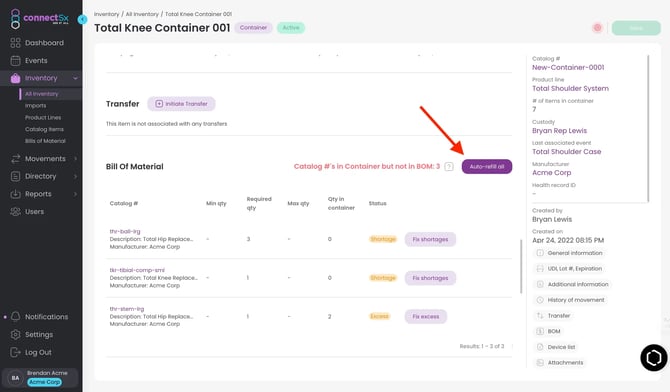The image size is (670, 392).
Task: Click 'Results: 1 - 3 of 3' text
Action: (482, 346)
